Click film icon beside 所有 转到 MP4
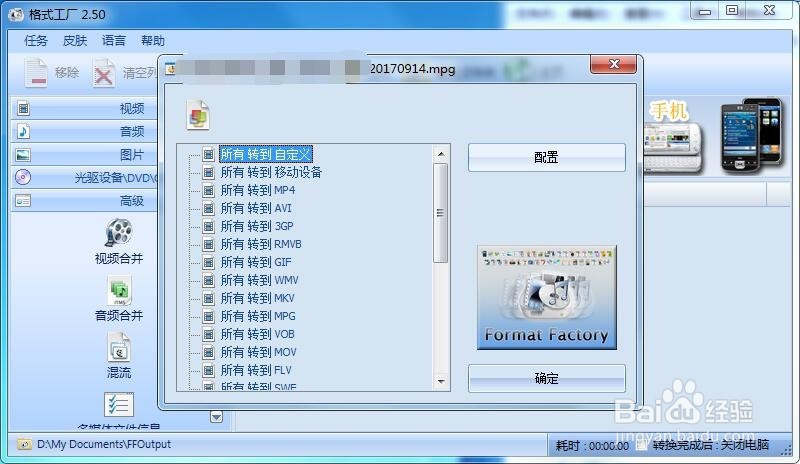 click(x=208, y=190)
